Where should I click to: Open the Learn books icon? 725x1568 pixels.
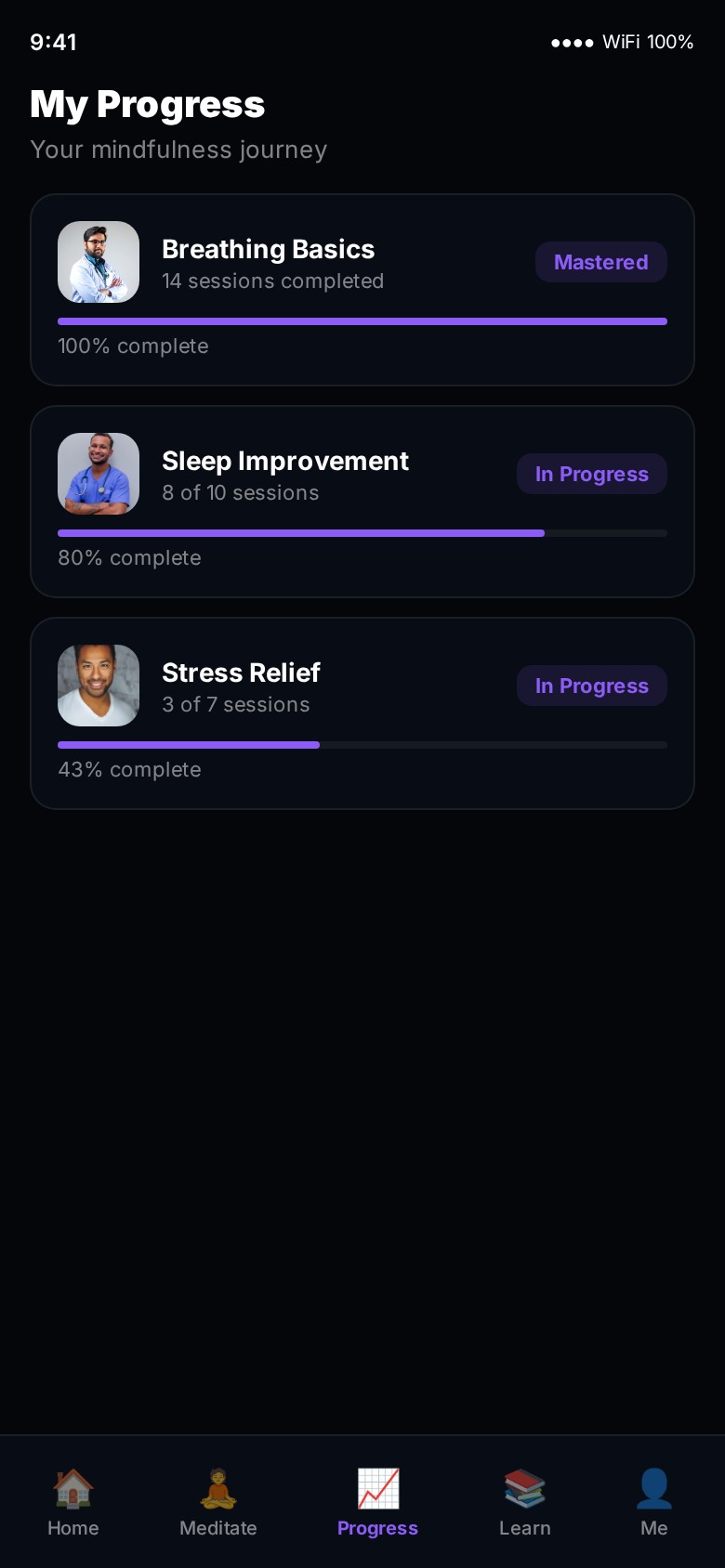point(524,1488)
